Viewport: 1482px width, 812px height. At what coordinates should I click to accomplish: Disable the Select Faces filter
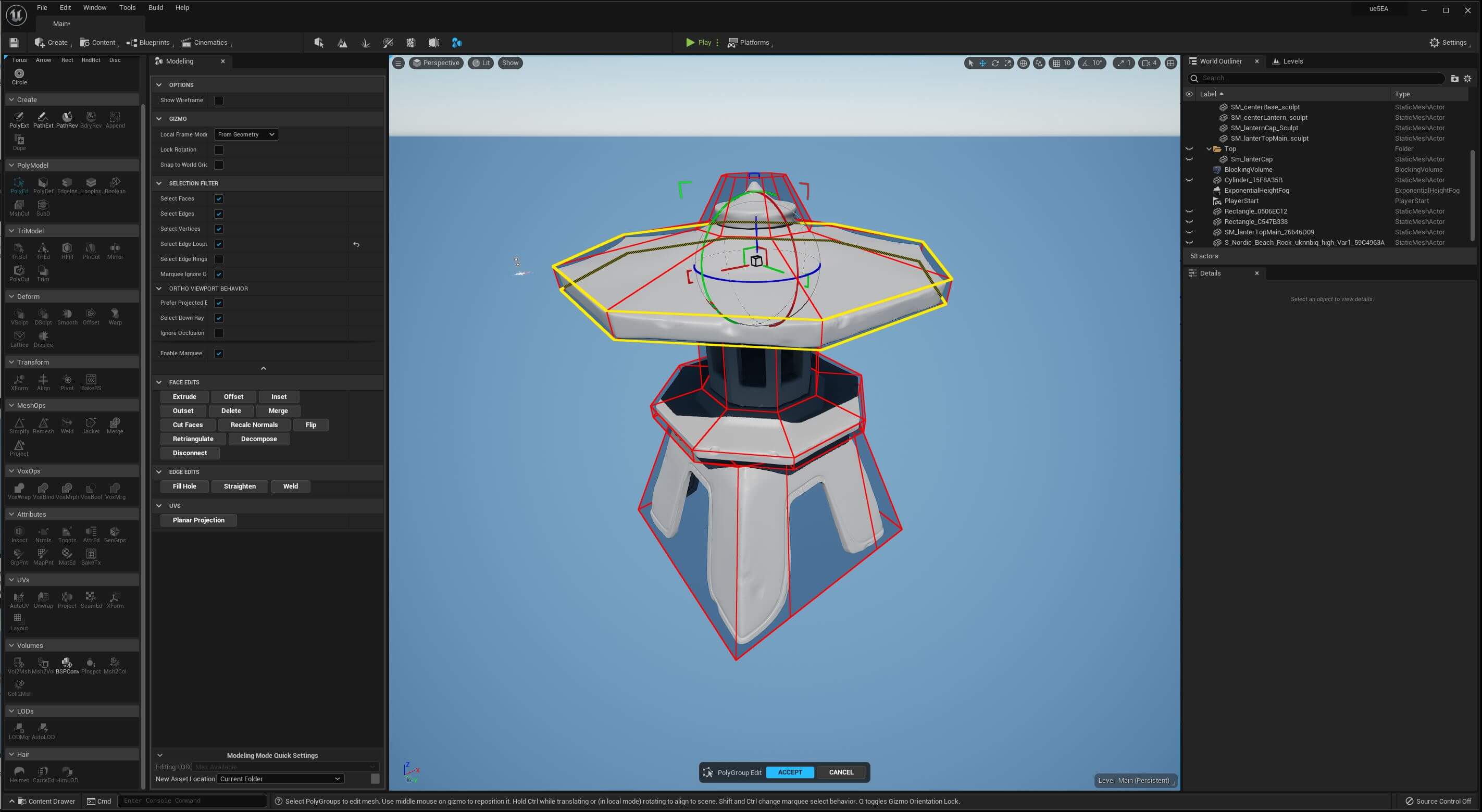pyautogui.click(x=219, y=198)
